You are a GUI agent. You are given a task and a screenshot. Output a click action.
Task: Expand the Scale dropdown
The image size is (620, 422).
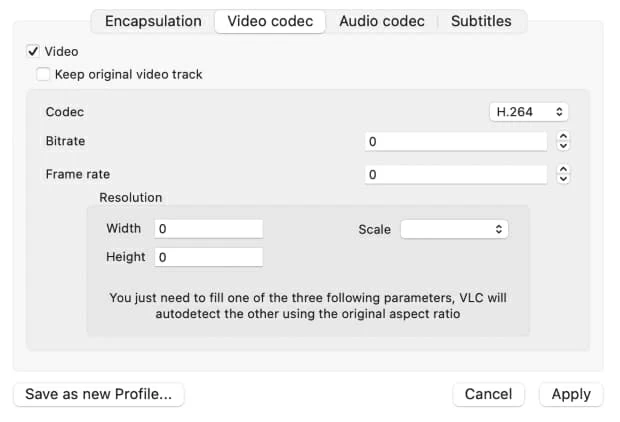pos(454,229)
